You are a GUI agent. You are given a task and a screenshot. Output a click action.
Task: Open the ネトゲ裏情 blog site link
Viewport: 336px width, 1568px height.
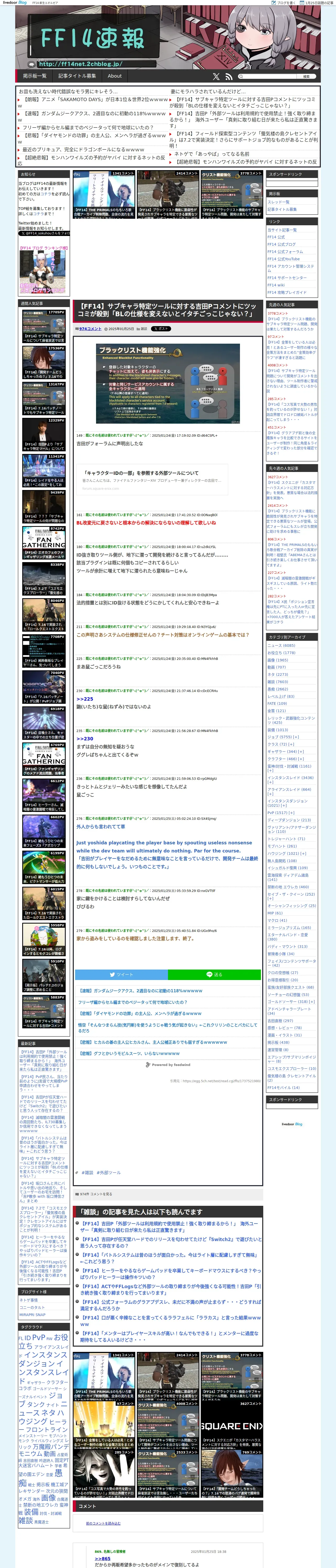[x=29, y=1300]
